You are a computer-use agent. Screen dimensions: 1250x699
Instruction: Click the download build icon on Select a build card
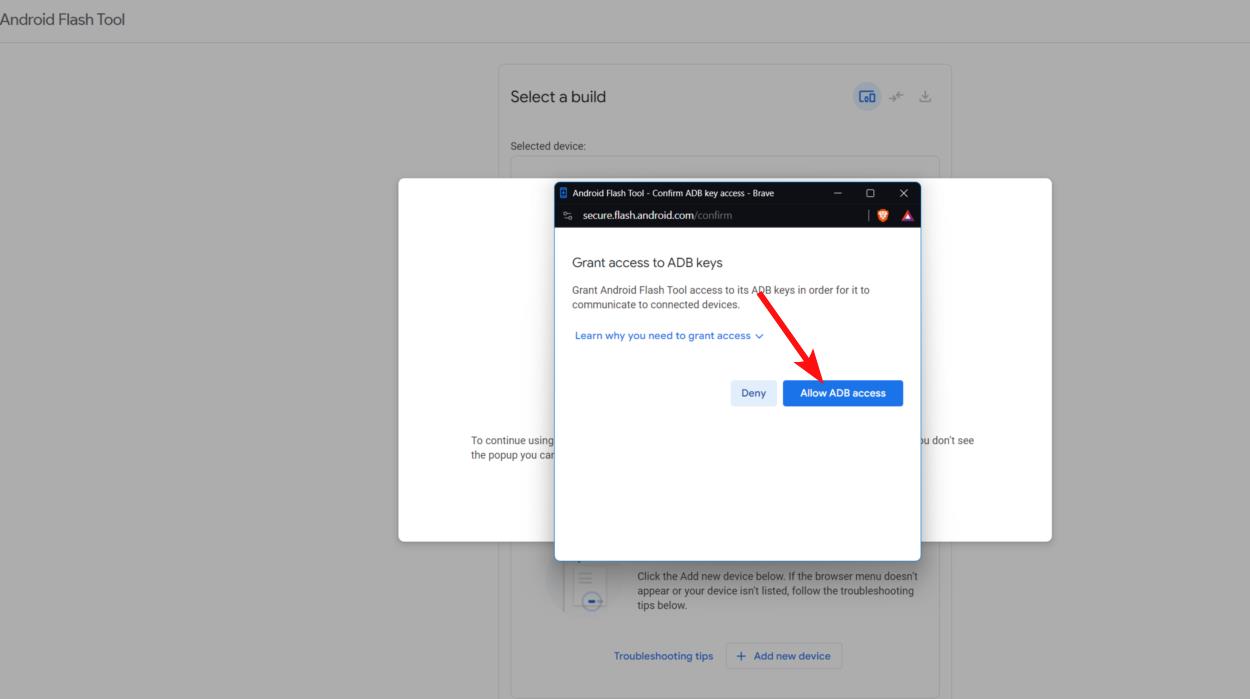coord(926,95)
